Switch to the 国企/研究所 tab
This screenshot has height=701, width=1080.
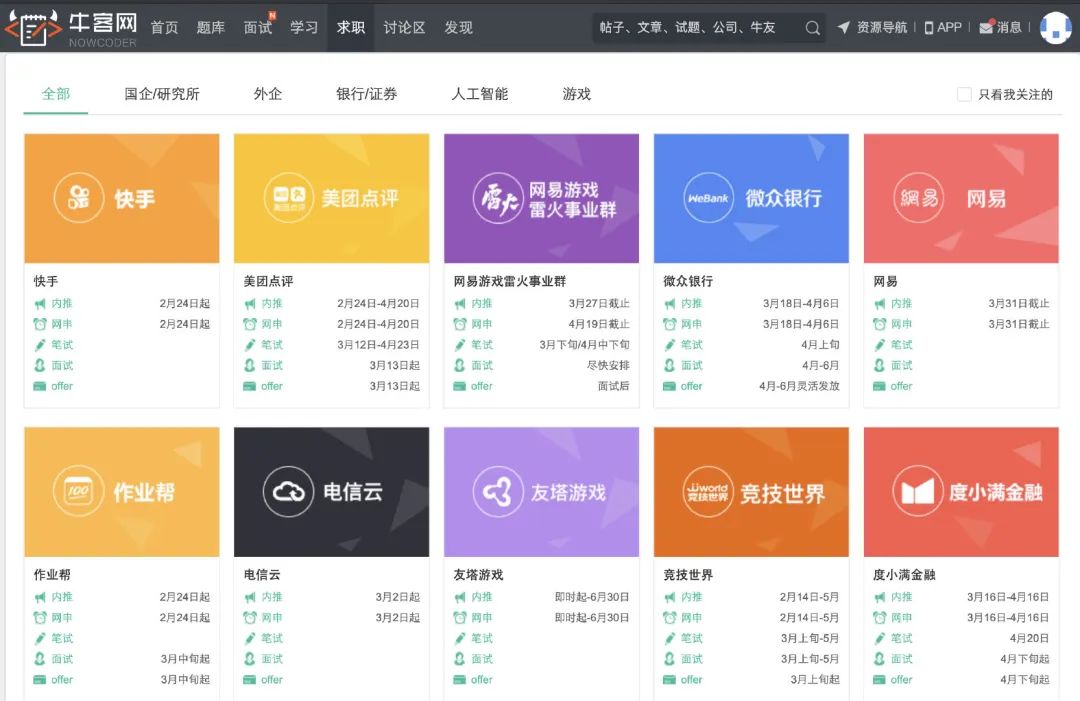162,94
